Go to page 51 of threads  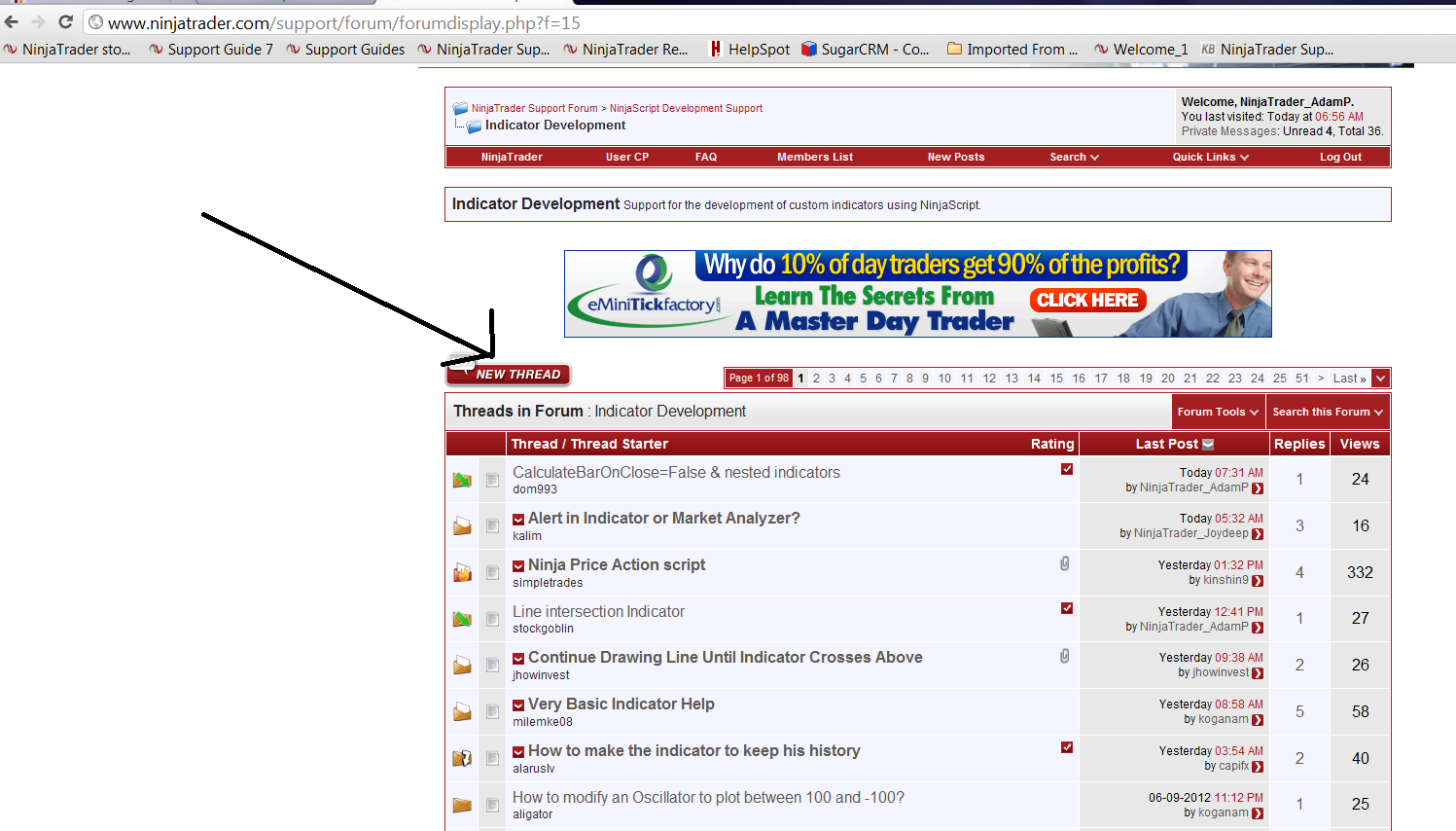click(x=1302, y=379)
